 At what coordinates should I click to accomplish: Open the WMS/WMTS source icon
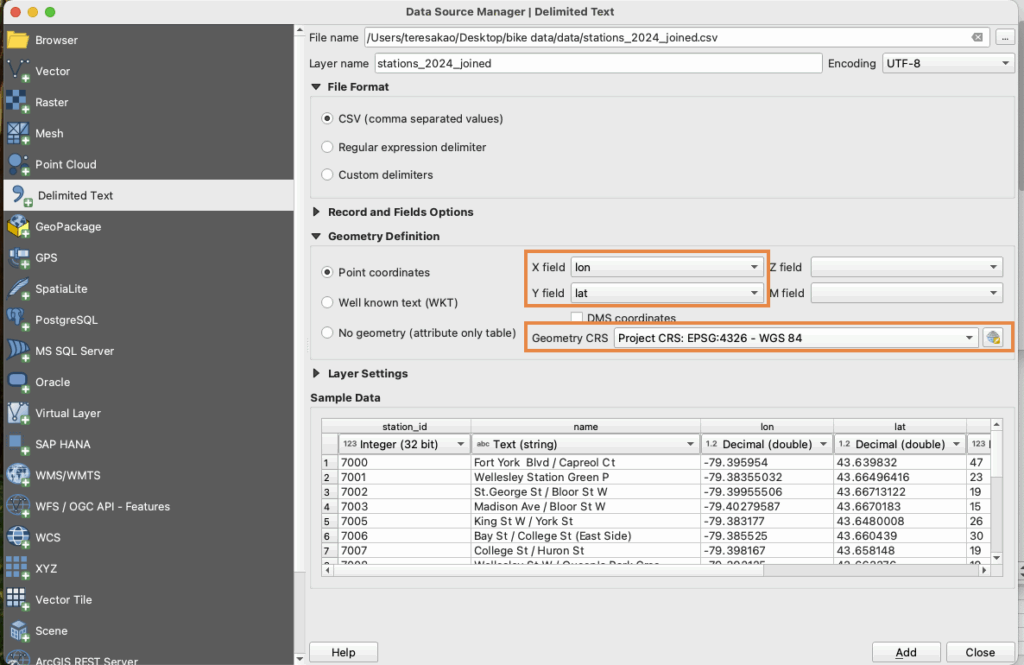tap(18, 475)
